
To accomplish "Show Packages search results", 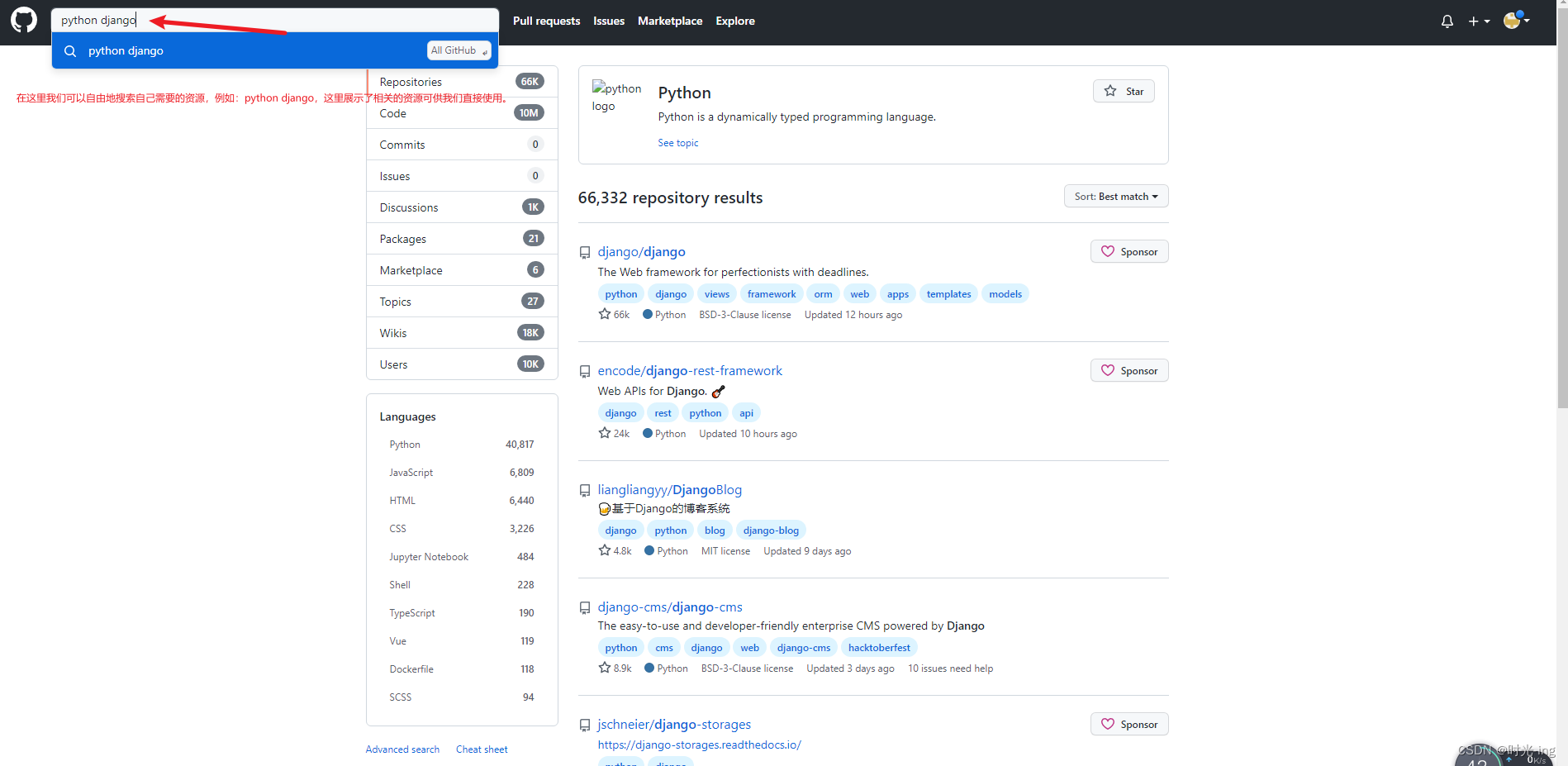I will click(462, 239).
